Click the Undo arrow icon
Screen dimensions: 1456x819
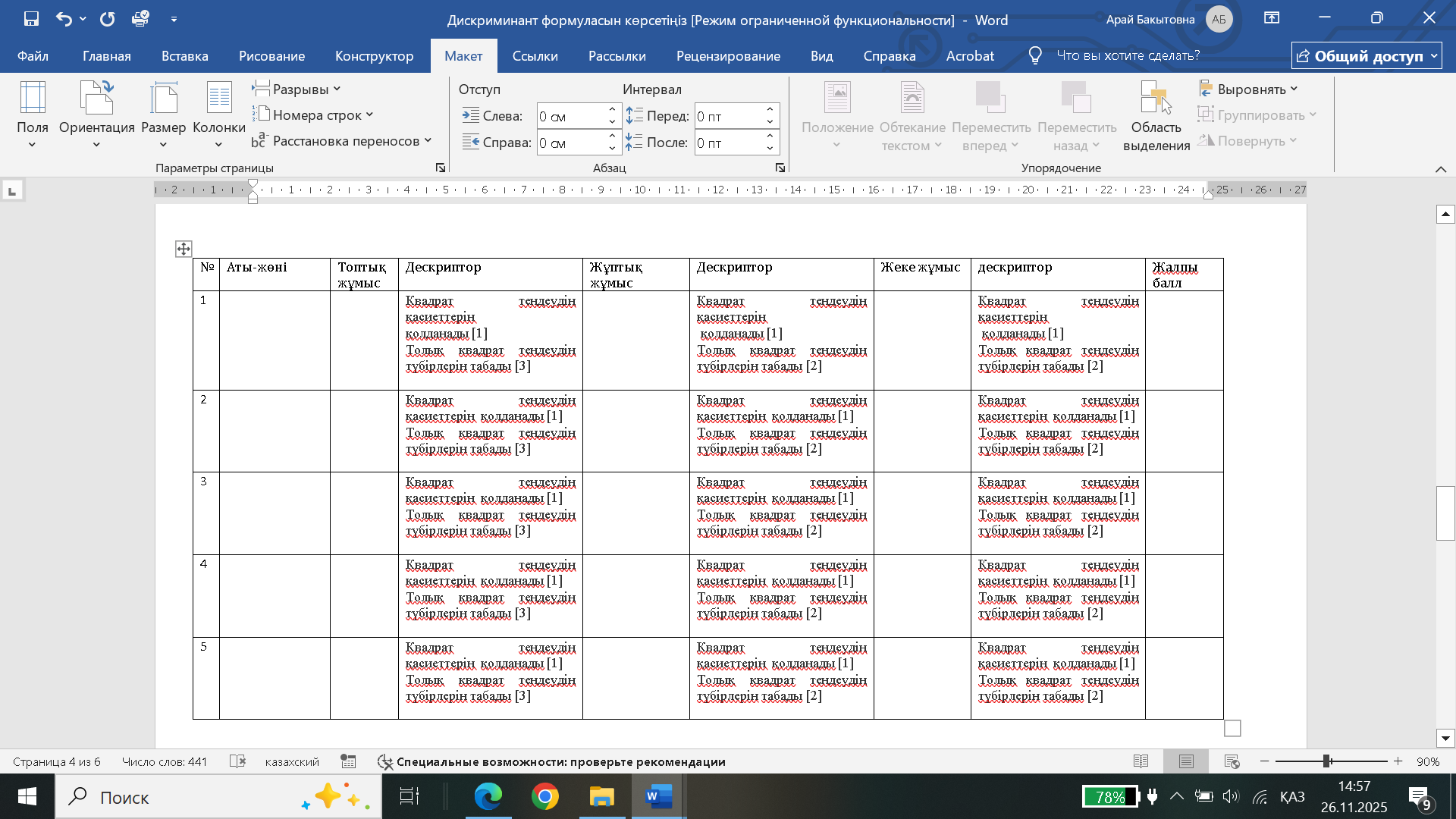tap(64, 19)
